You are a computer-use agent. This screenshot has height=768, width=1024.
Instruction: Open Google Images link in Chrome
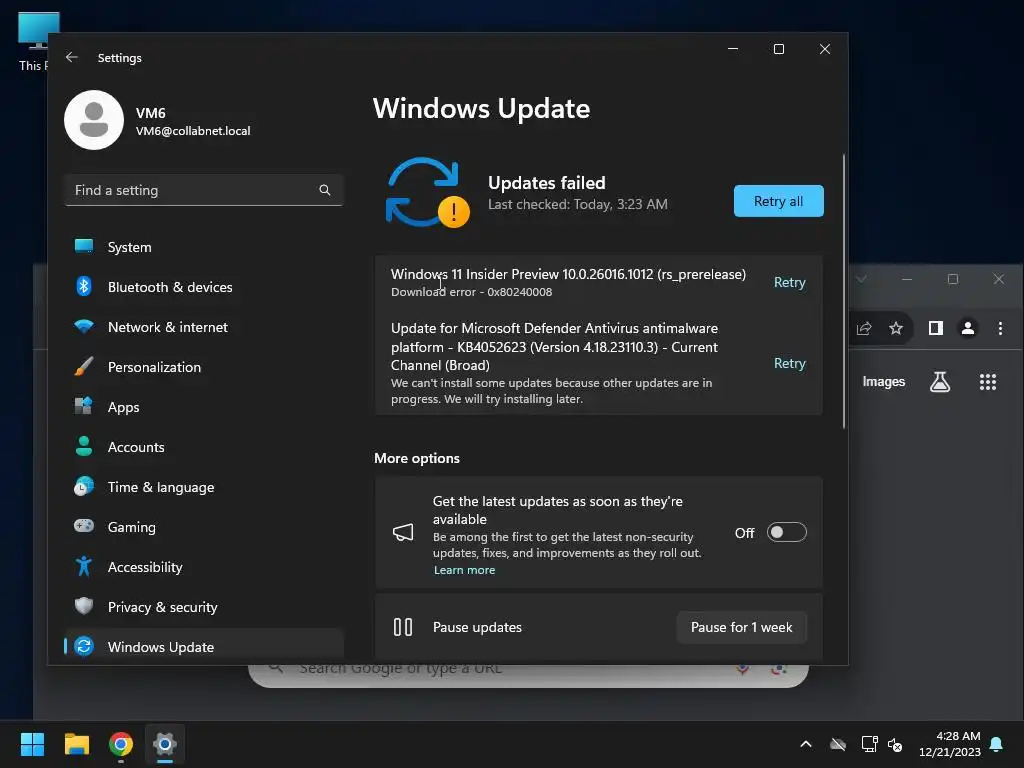[884, 381]
